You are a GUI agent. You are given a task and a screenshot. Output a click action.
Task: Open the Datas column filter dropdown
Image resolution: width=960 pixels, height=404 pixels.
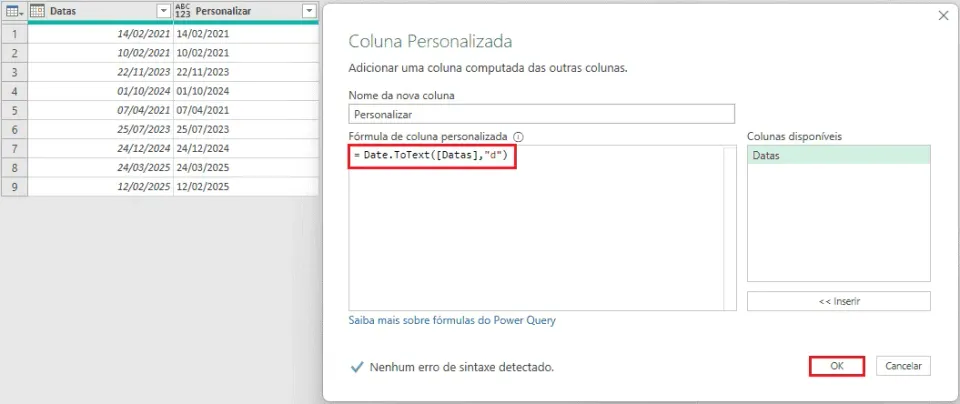(x=163, y=11)
